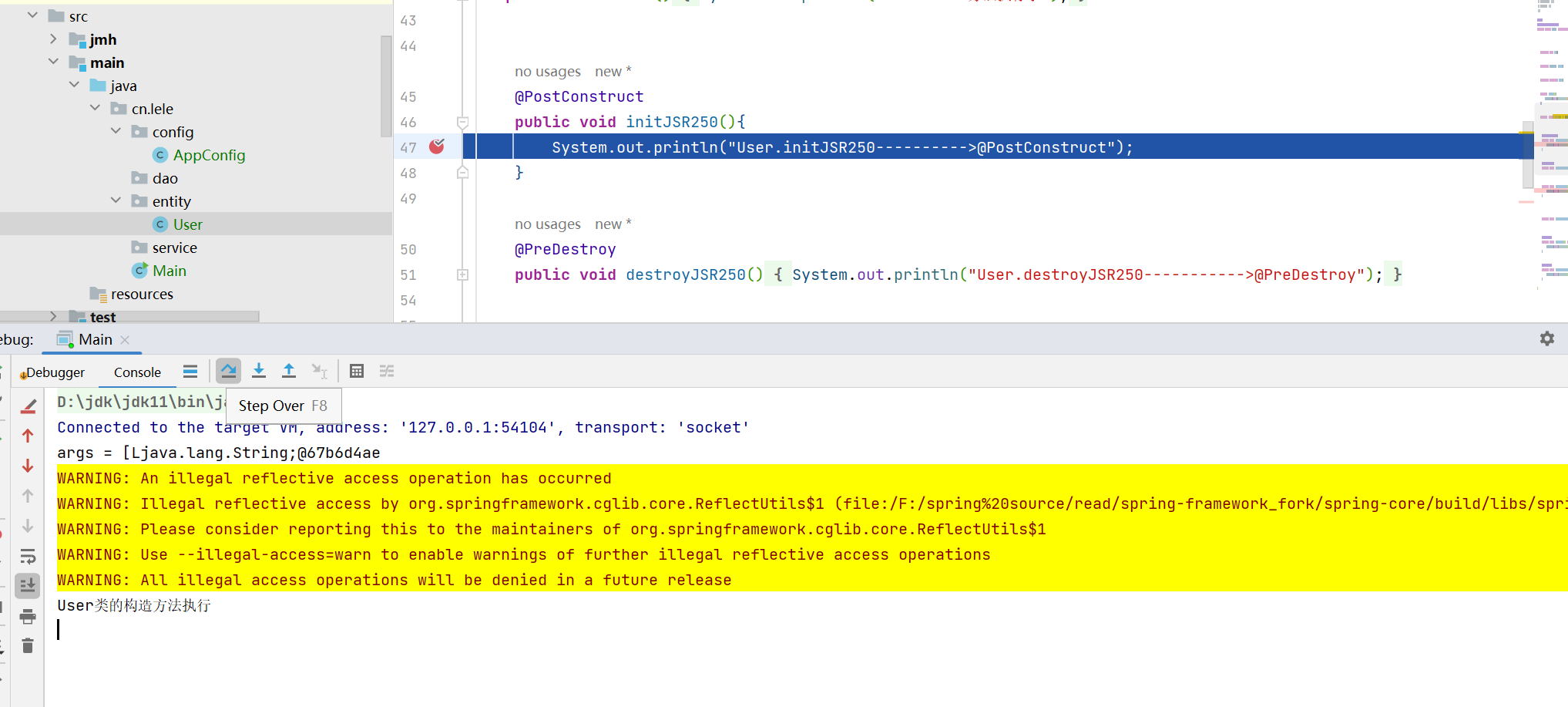This screenshot has height=707, width=1568.
Task: Open the dao package in the tree
Action: pyautogui.click(x=165, y=178)
